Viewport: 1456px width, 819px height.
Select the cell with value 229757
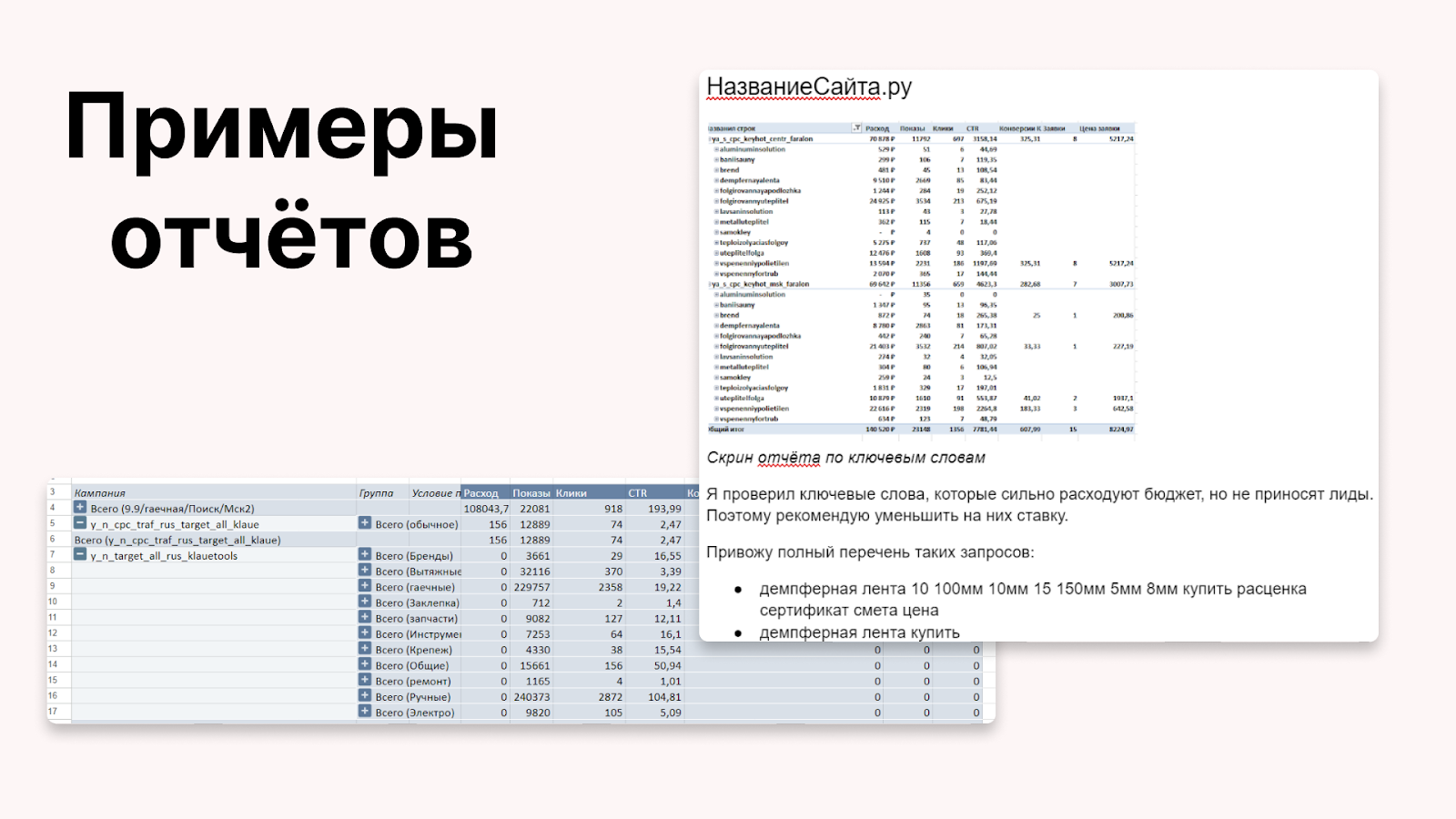click(532, 587)
